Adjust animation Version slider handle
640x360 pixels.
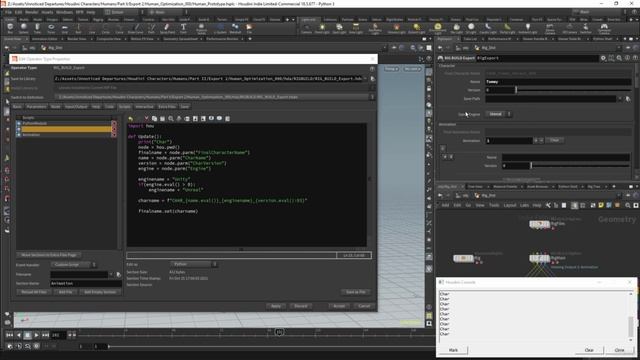point(531,166)
